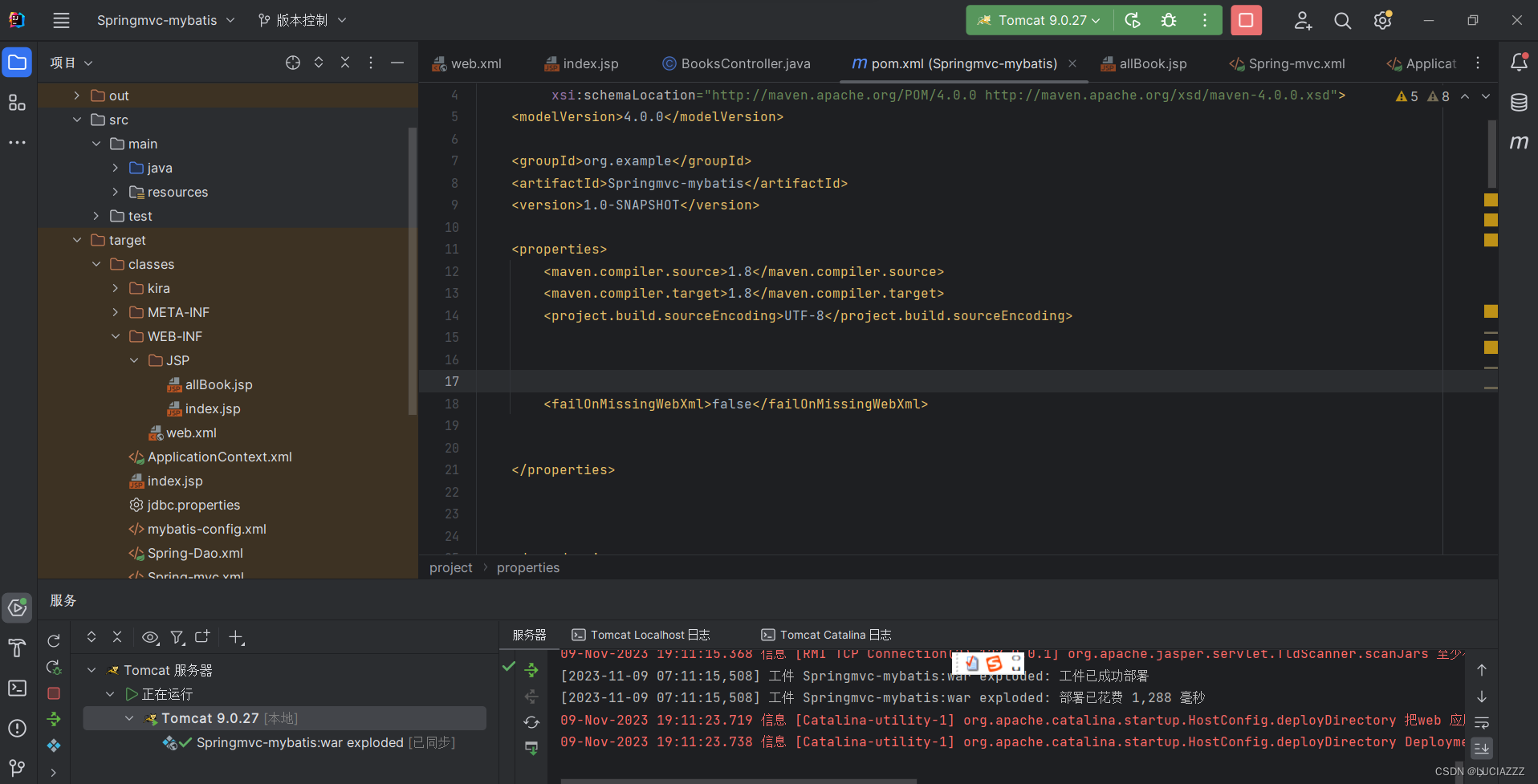Click the Debug Tomcat icon in toolbar
This screenshot has width=1538, height=784.
point(1168,20)
